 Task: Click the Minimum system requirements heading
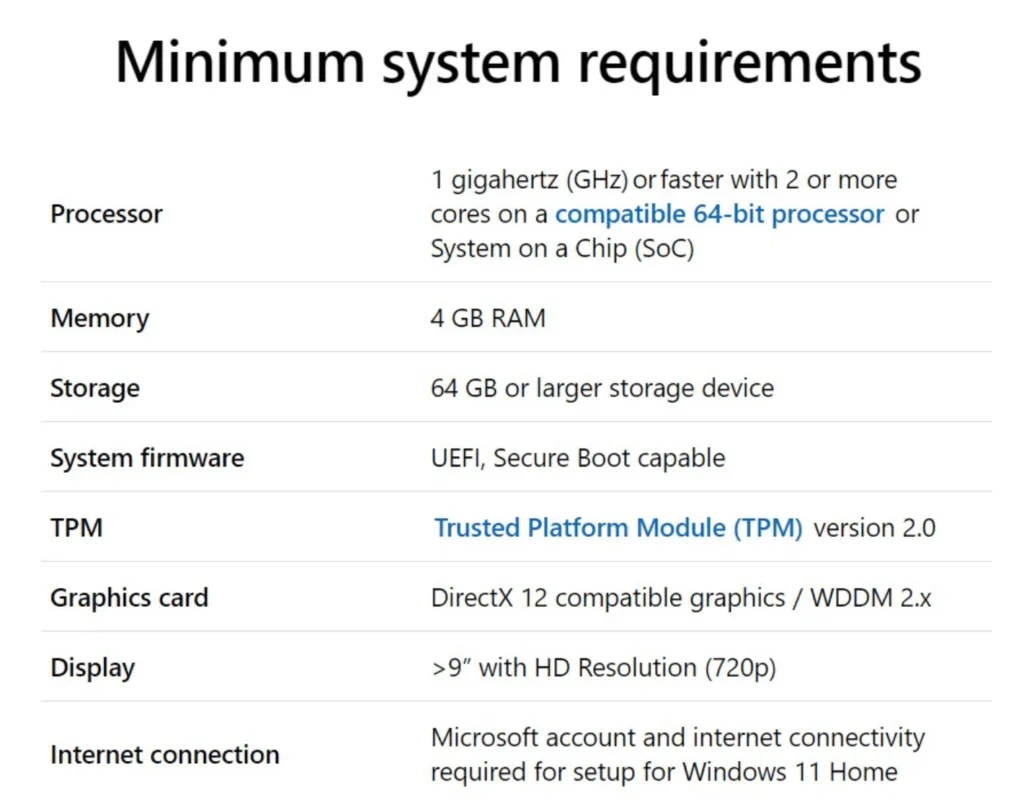[519, 65]
